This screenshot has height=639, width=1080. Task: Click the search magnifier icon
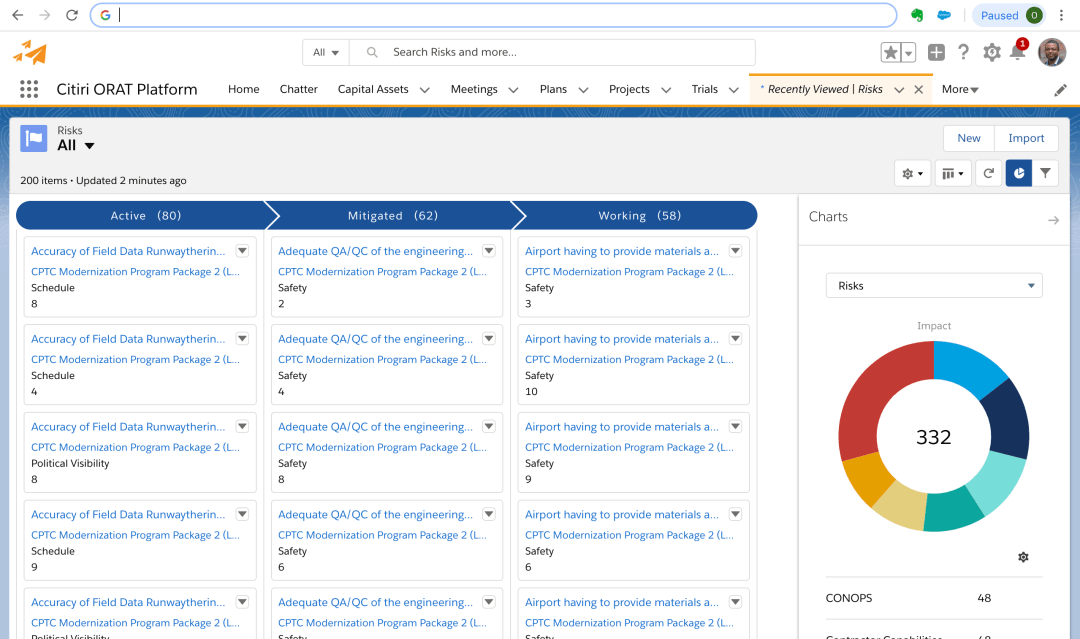[x=372, y=52]
